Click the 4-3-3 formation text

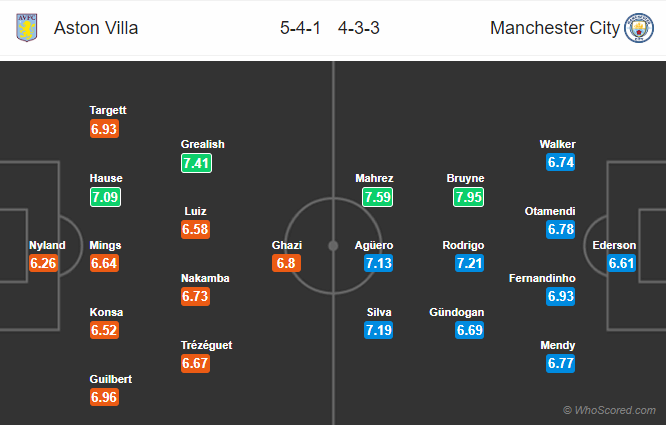click(x=359, y=28)
